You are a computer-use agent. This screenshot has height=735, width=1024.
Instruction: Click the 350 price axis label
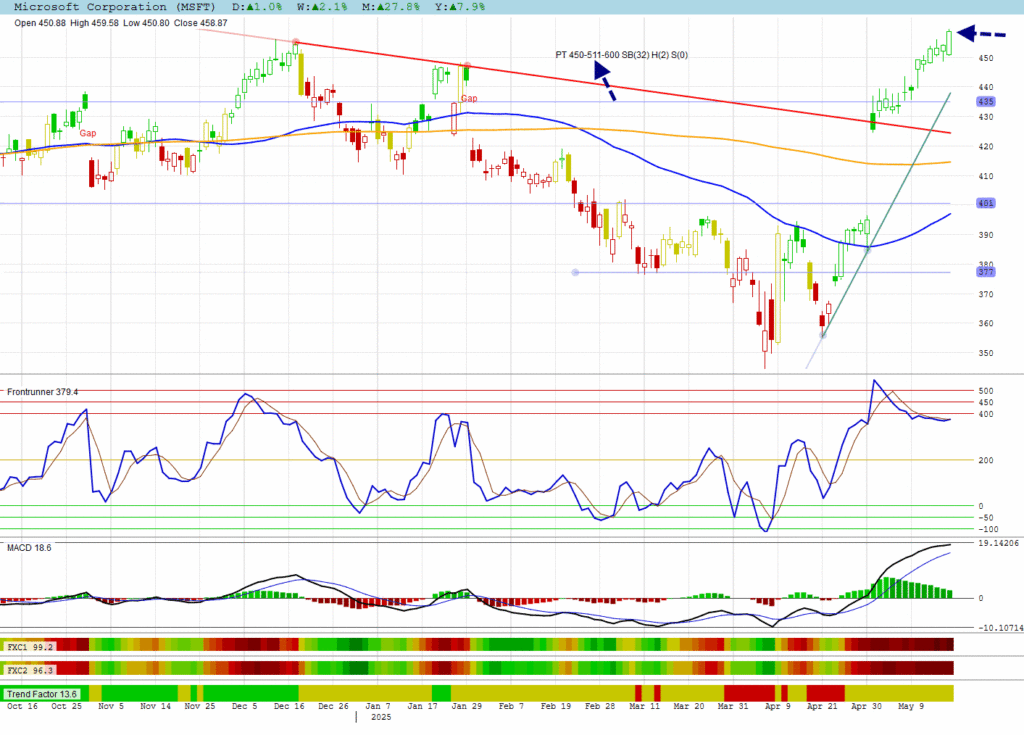point(985,353)
